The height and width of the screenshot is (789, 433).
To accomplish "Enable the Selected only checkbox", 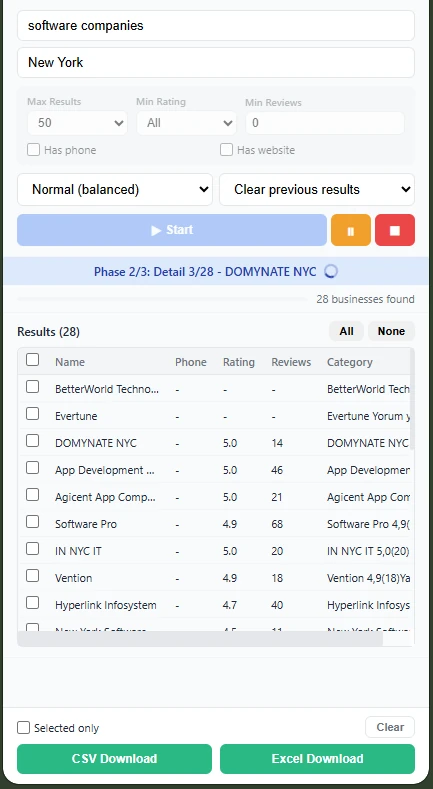I will [x=23, y=728].
